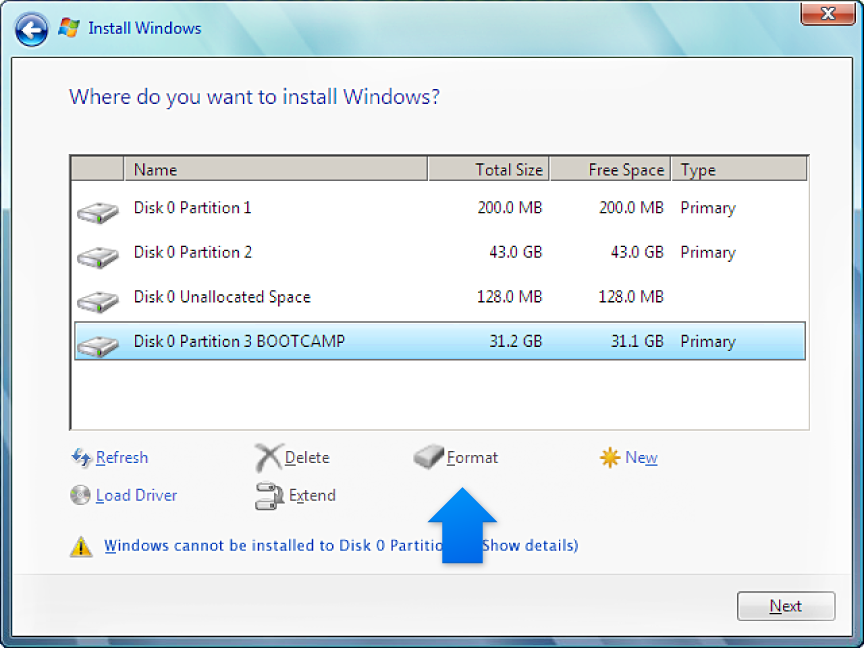Image resolution: width=864 pixels, height=648 pixels.
Task: Sort by the Free Space column header
Action: [x=611, y=169]
